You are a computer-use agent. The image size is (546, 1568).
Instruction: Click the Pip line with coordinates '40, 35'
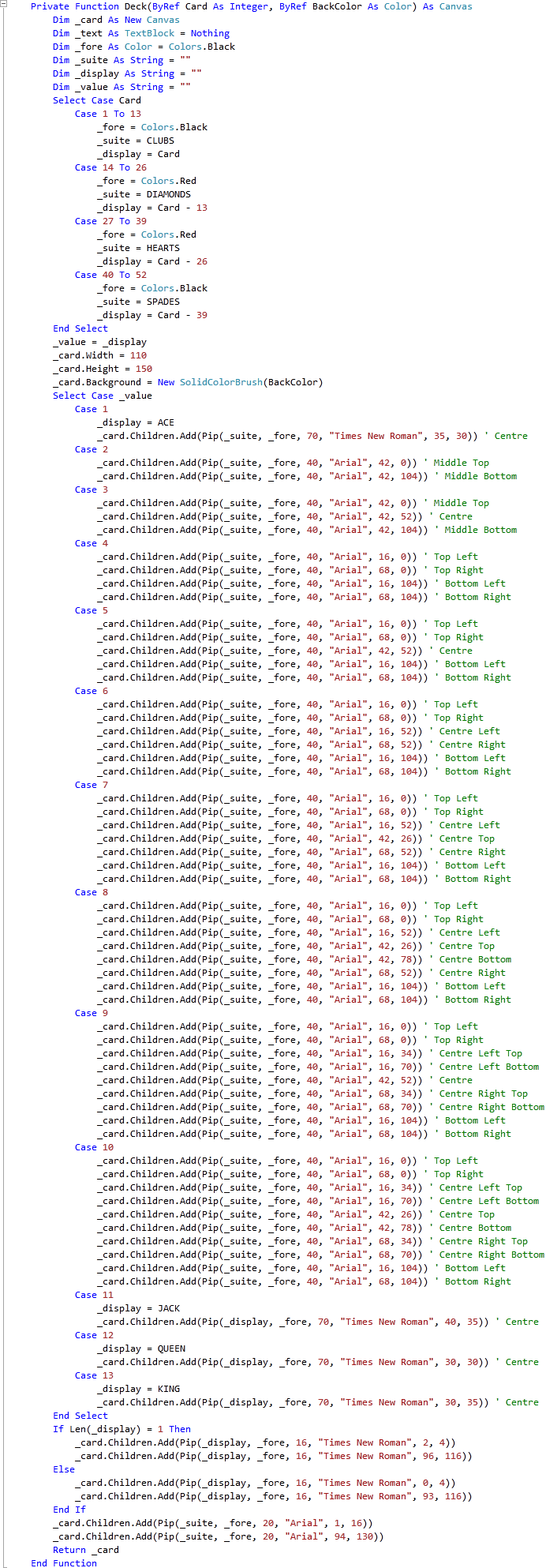318,1322
